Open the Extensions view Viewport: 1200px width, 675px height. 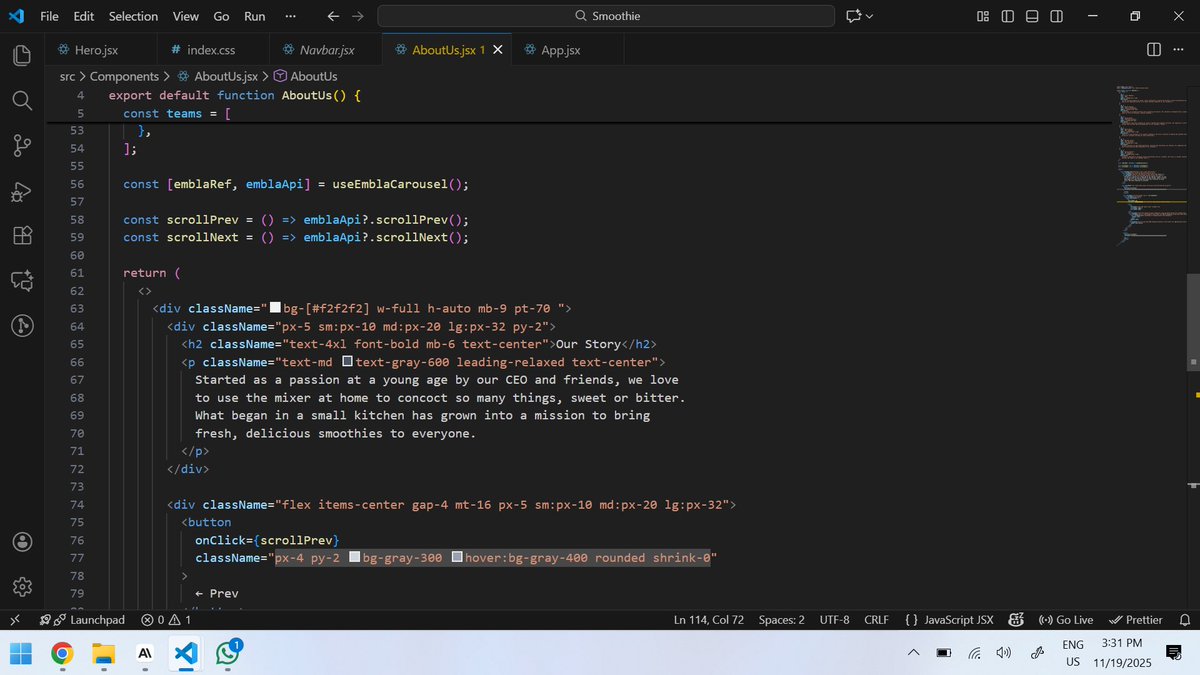(22, 236)
